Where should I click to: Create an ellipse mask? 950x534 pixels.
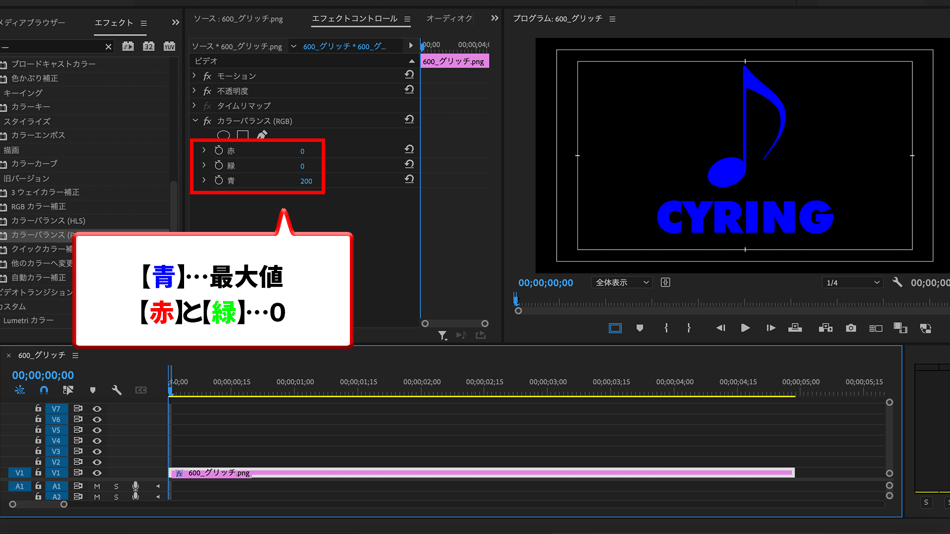[x=224, y=135]
